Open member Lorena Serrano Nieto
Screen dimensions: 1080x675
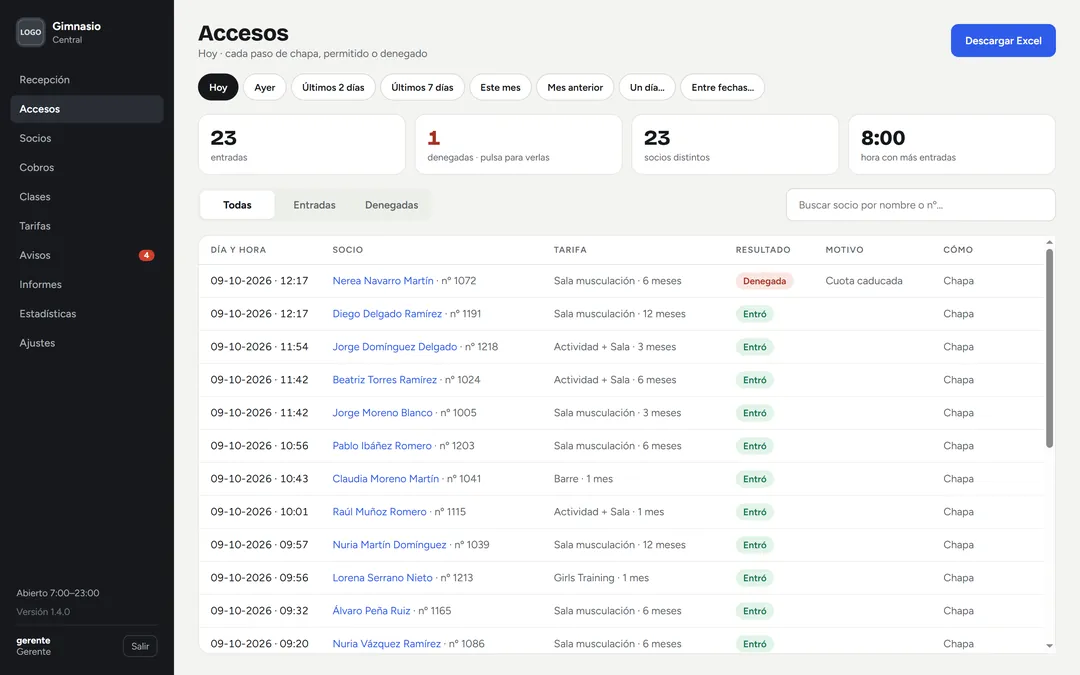(382, 578)
